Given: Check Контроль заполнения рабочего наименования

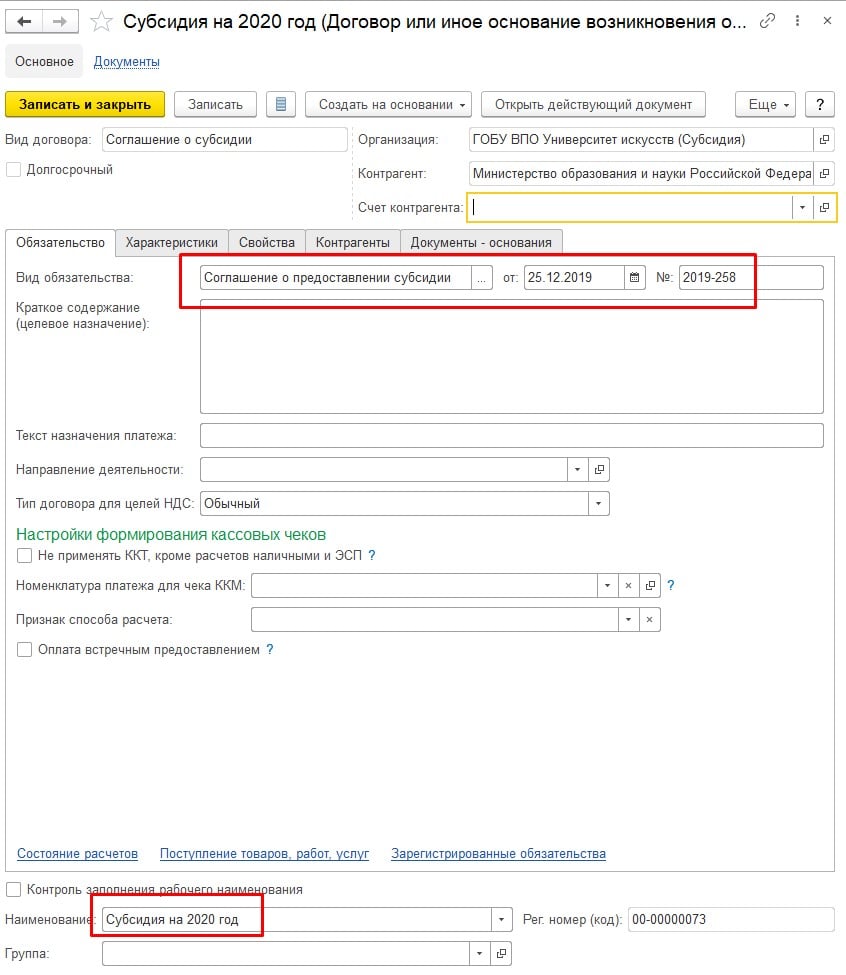Looking at the screenshot, I should [14, 889].
